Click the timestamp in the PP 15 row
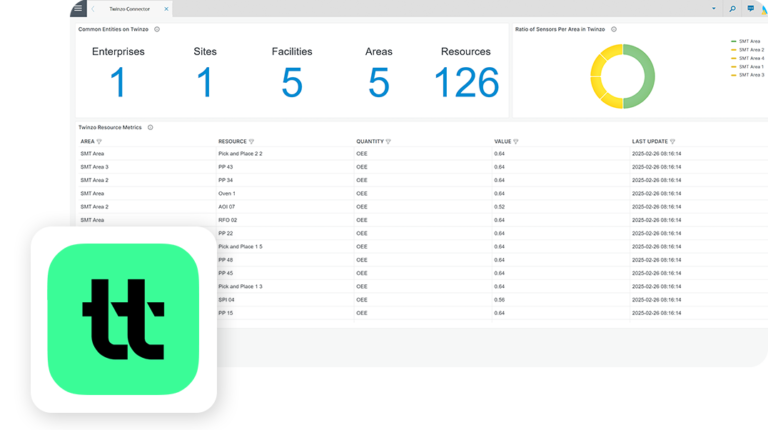This screenshot has width=768, height=430. tap(656, 312)
